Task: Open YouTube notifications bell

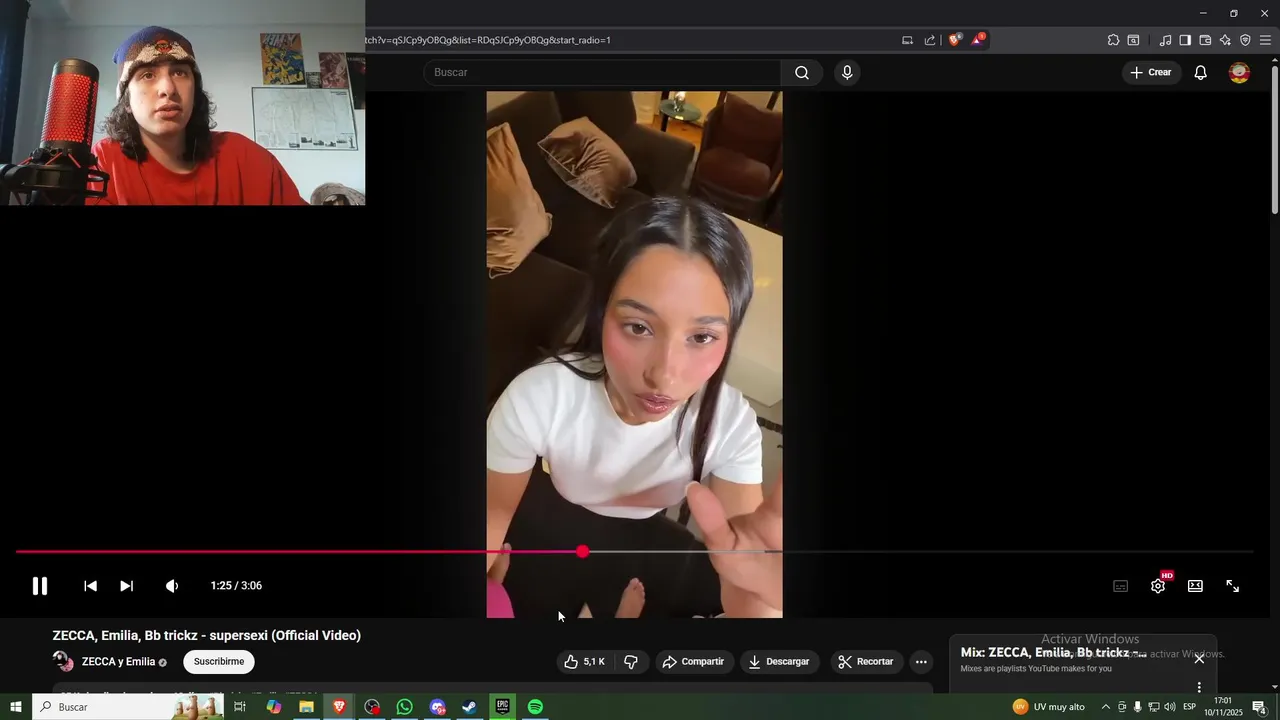Action: [1201, 72]
